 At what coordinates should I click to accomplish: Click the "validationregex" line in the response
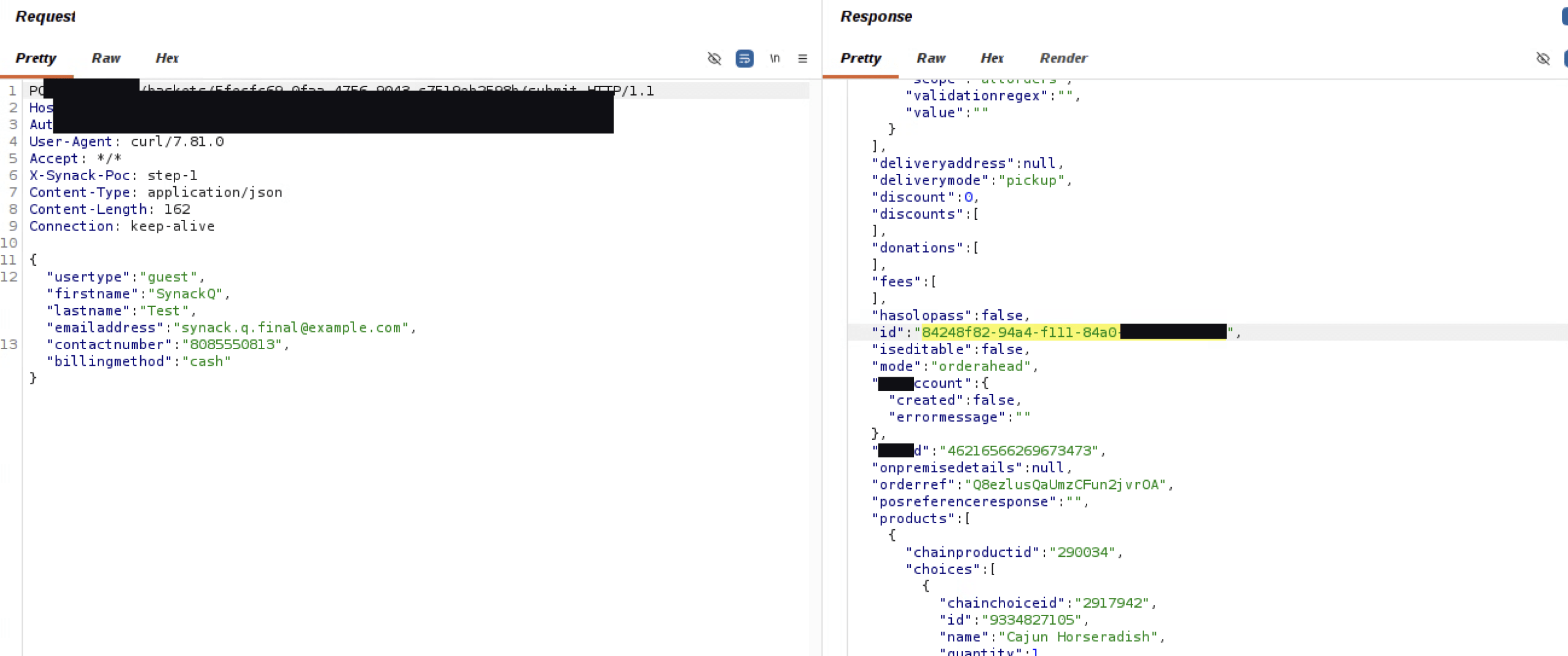pyautogui.click(x=993, y=96)
